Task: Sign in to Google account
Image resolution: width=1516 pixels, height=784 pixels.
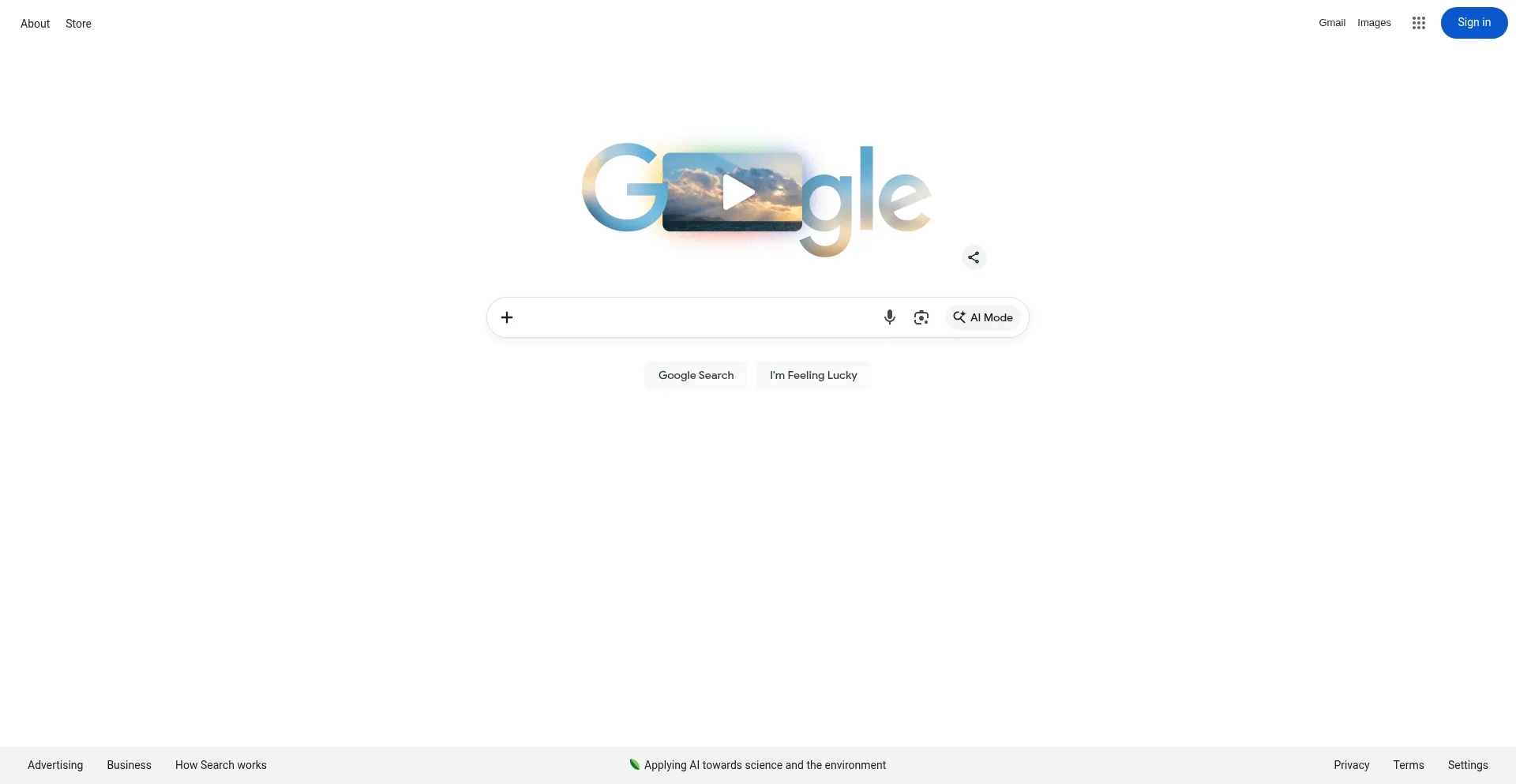Action: tap(1473, 23)
